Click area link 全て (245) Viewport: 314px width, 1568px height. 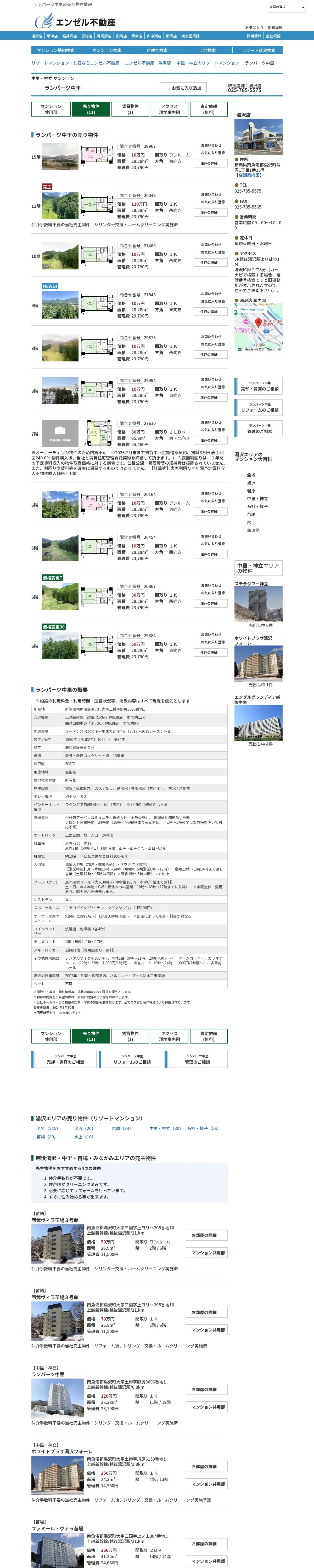(x=48, y=1128)
